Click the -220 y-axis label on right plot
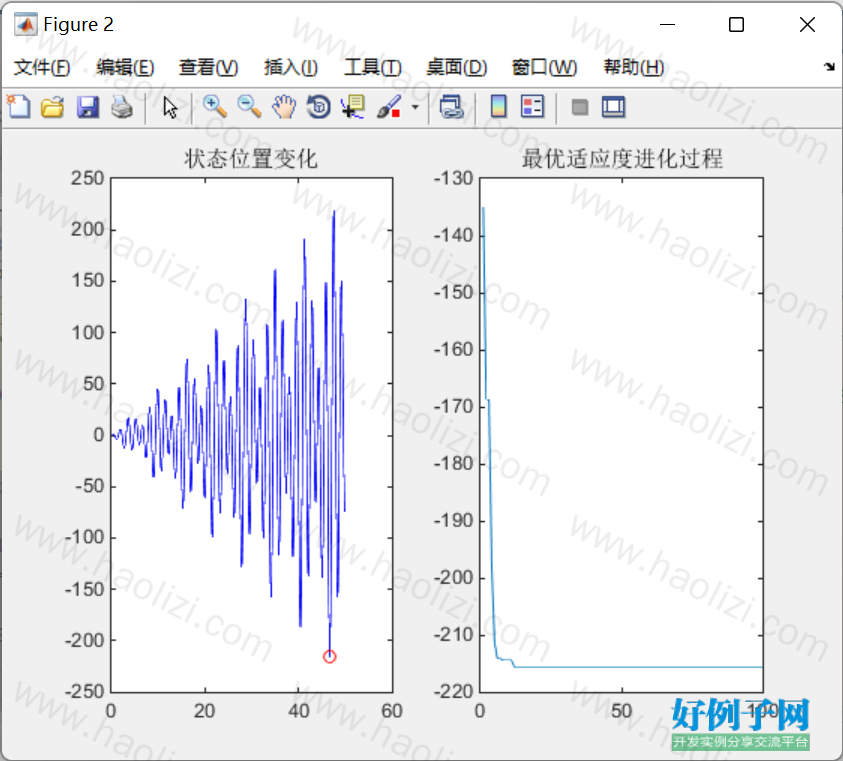This screenshot has height=761, width=843. pos(453,691)
